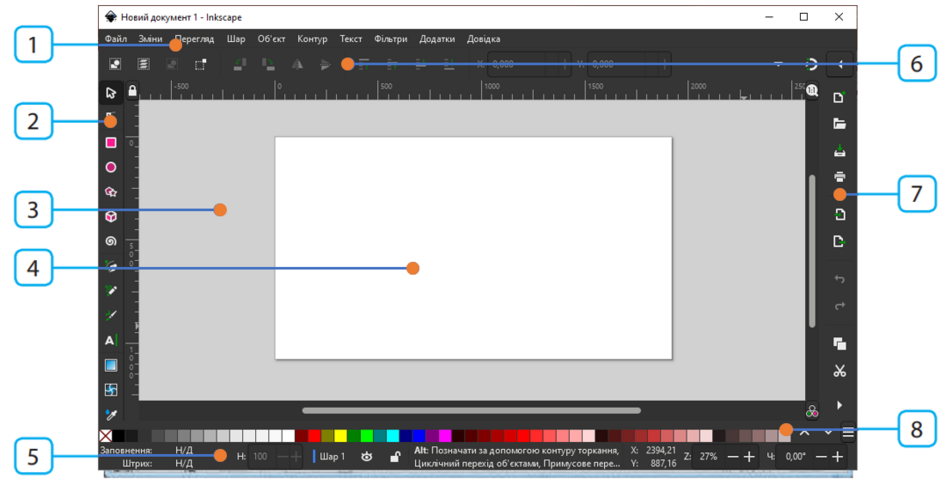Pick the cyan palette swatch

[x=393, y=436]
